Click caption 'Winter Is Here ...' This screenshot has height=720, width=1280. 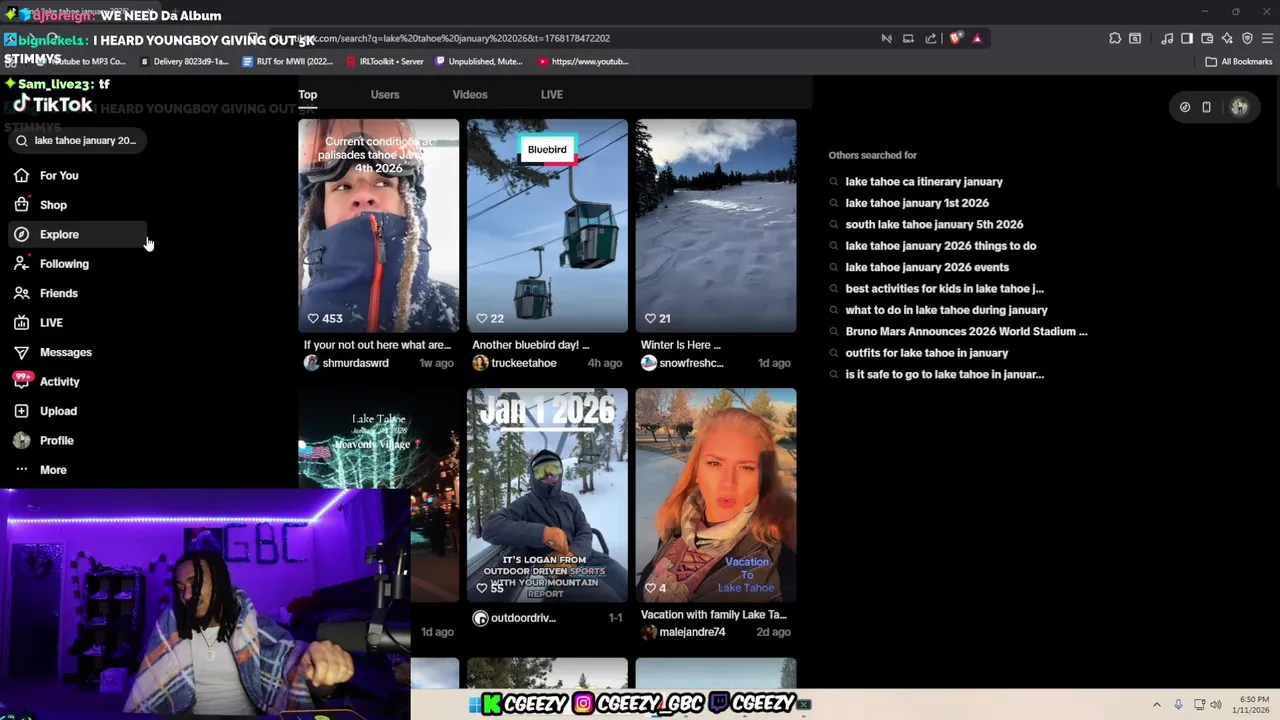[x=680, y=345]
